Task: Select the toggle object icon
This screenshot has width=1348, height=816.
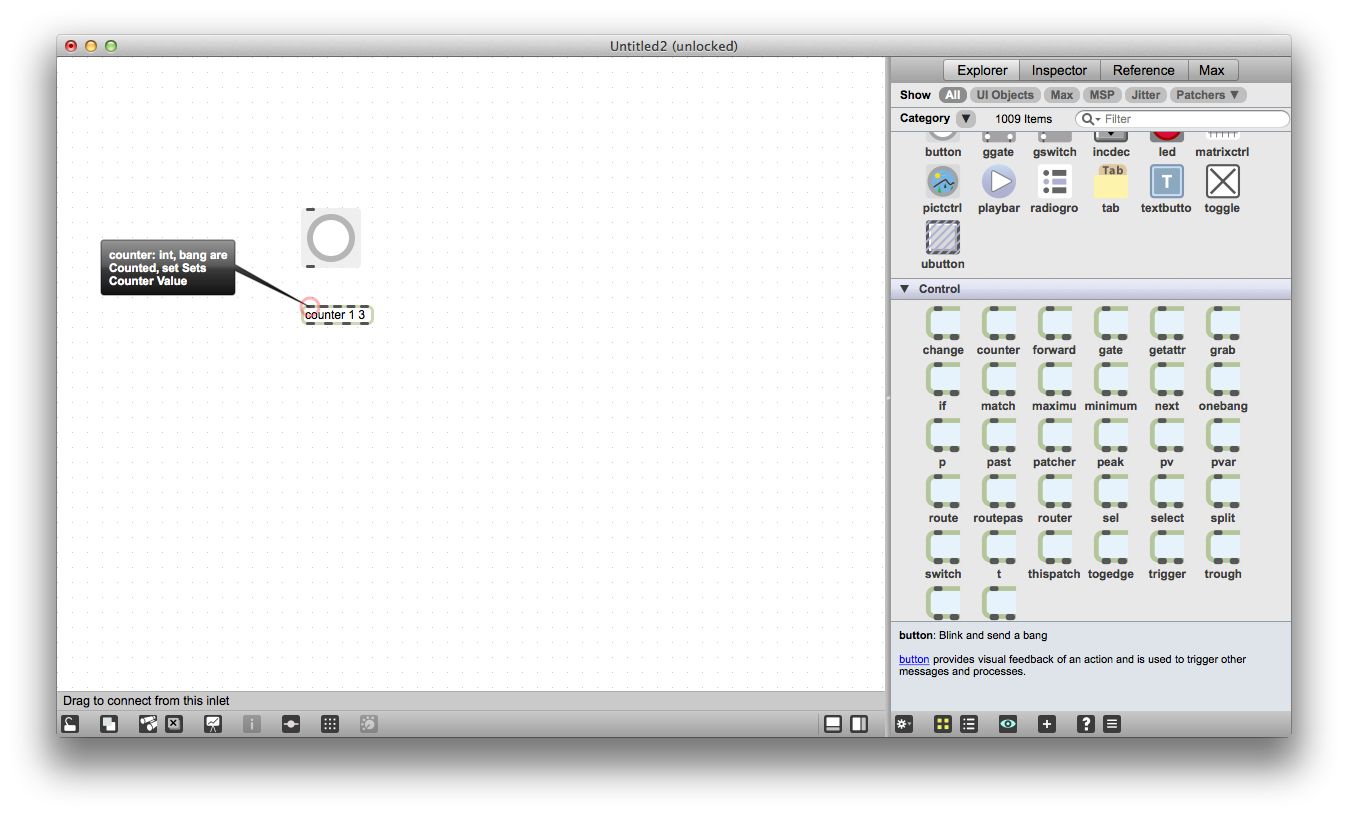Action: click(x=1222, y=182)
